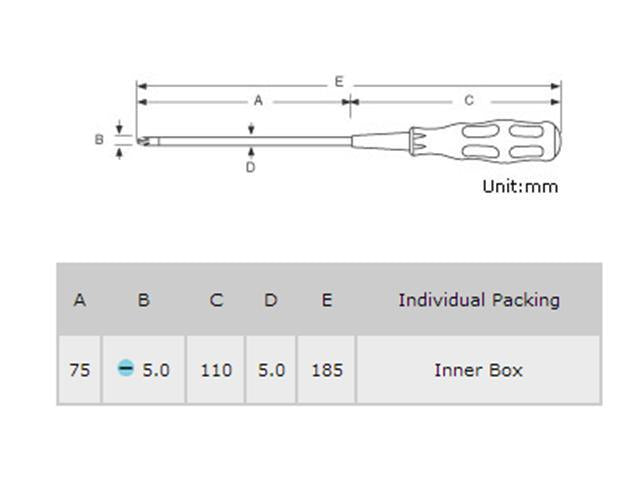This screenshot has width=640, height=480.
Task: Select the D column header in the table
Action: point(270,299)
